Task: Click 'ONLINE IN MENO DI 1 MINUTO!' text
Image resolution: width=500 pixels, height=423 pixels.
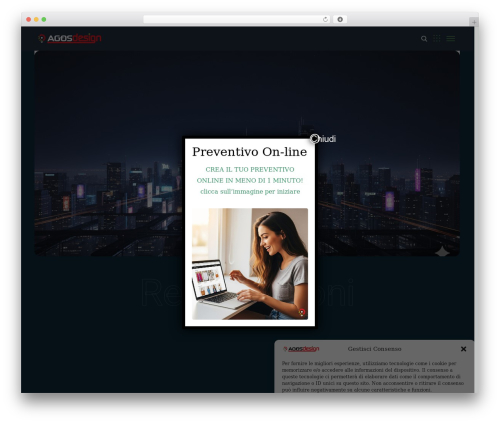Action: coord(250,180)
